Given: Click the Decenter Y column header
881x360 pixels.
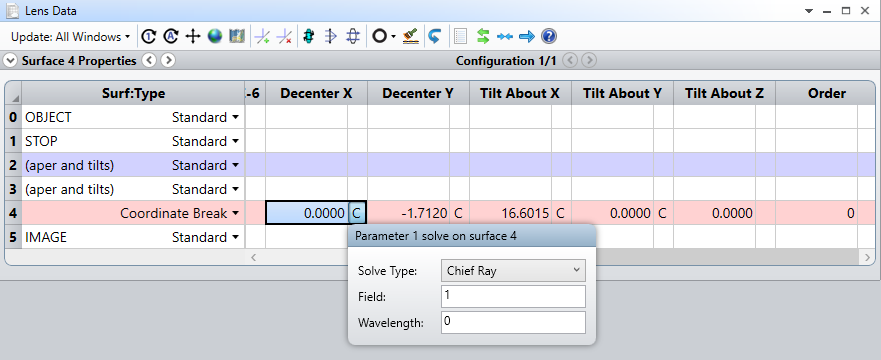Looking at the screenshot, I should click(419, 93).
